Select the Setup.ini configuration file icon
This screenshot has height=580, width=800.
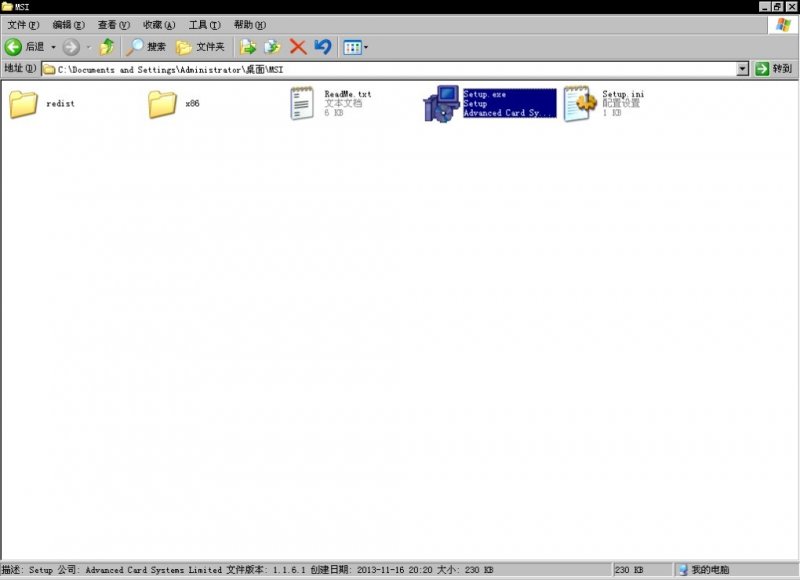[x=580, y=104]
